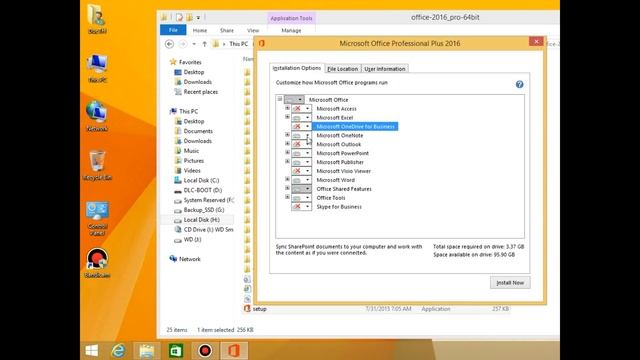Open the Share ribbon tab in Explorer
The height and width of the screenshot is (360, 640).
click(x=227, y=30)
